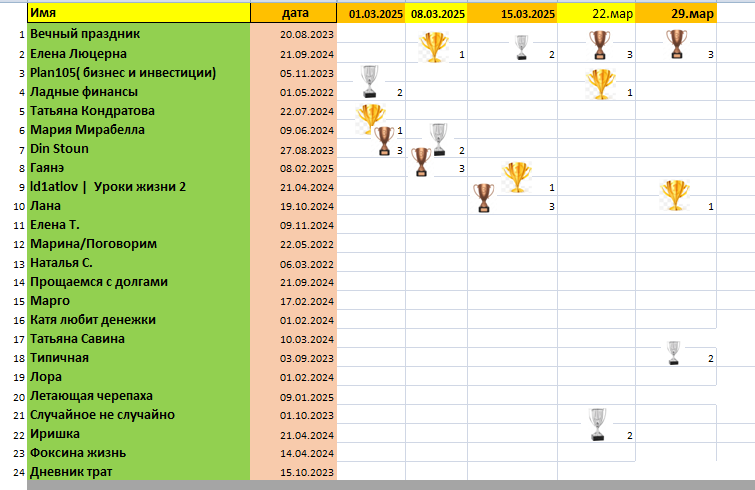Select the 'Елена Т.' cell

tap(139, 225)
